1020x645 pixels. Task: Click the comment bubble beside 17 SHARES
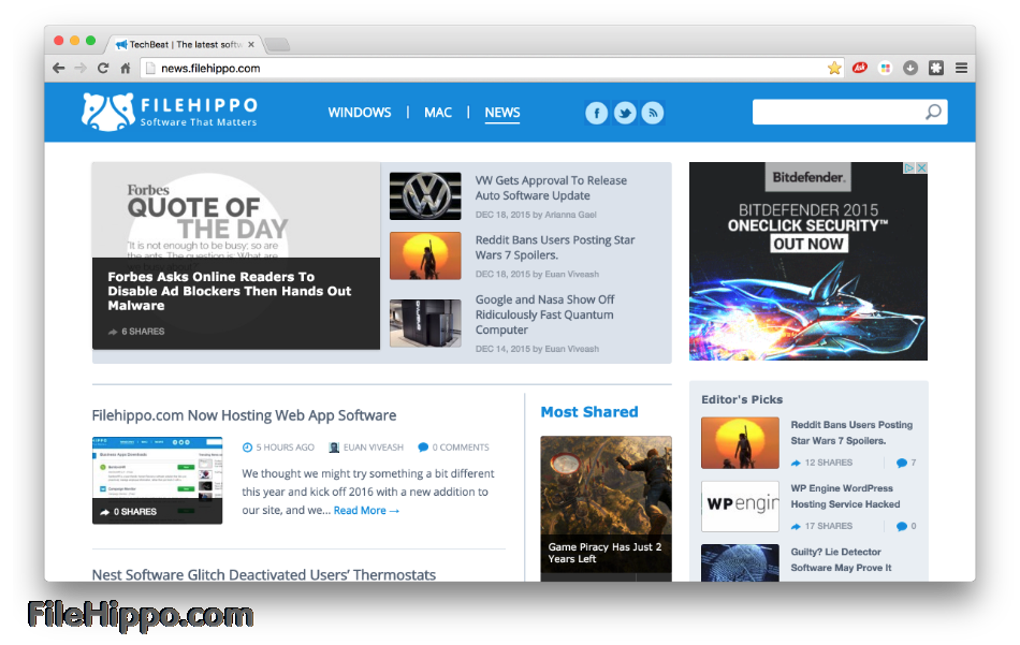(x=902, y=526)
